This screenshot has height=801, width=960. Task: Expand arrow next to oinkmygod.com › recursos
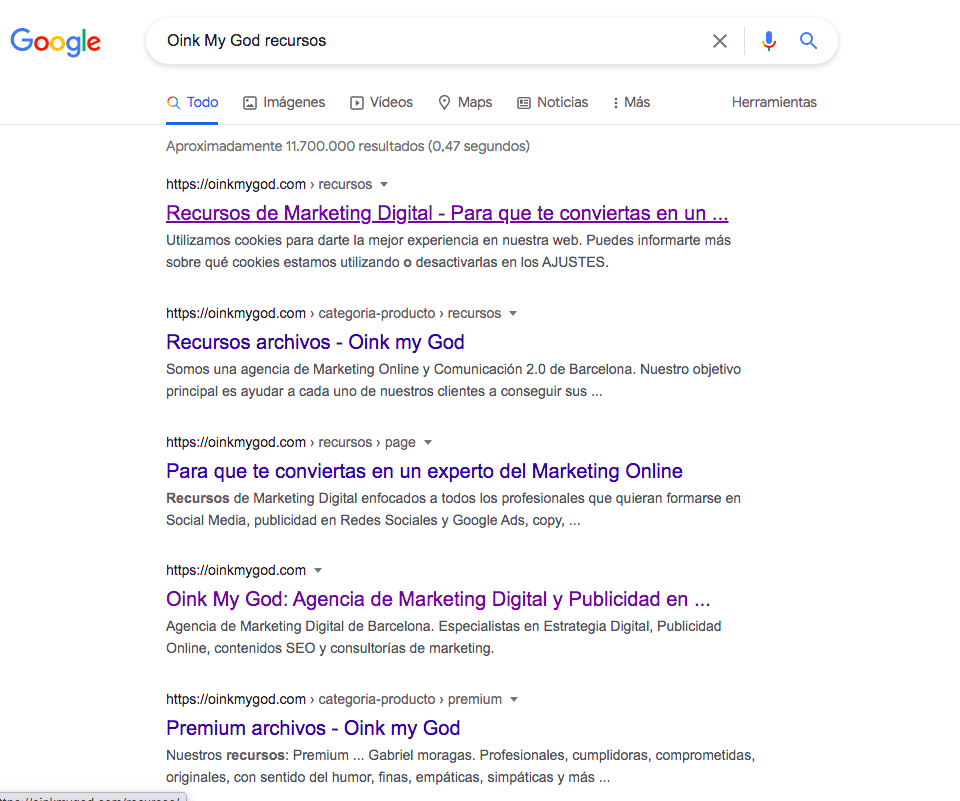[384, 185]
